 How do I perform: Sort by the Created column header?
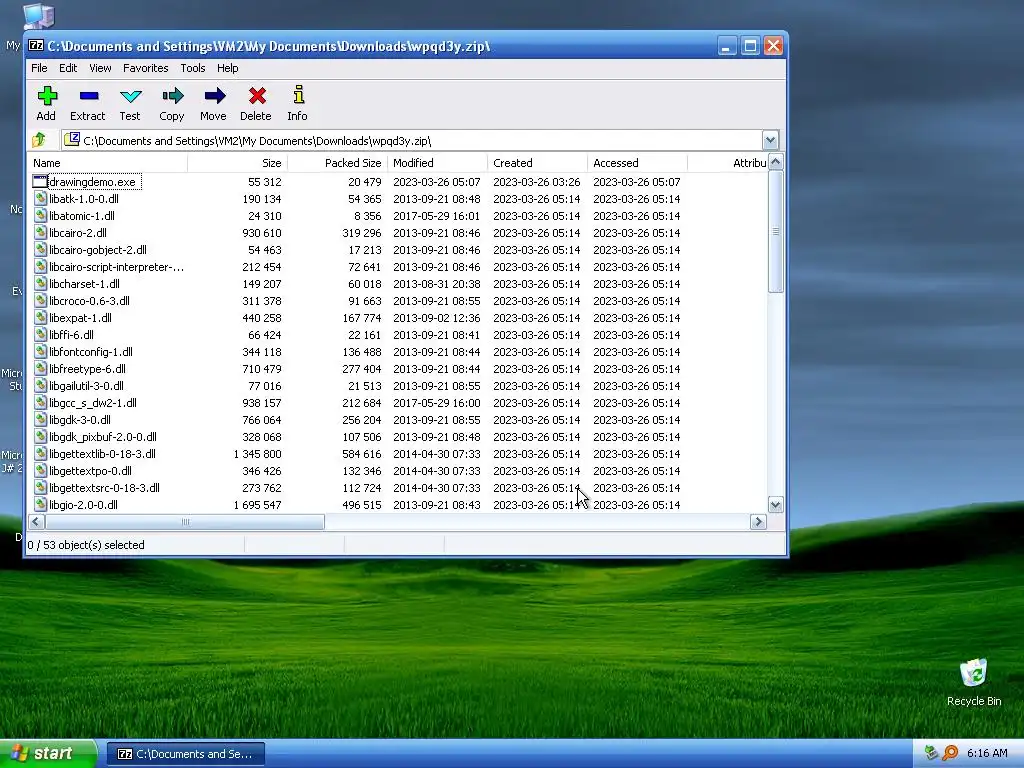pos(537,163)
